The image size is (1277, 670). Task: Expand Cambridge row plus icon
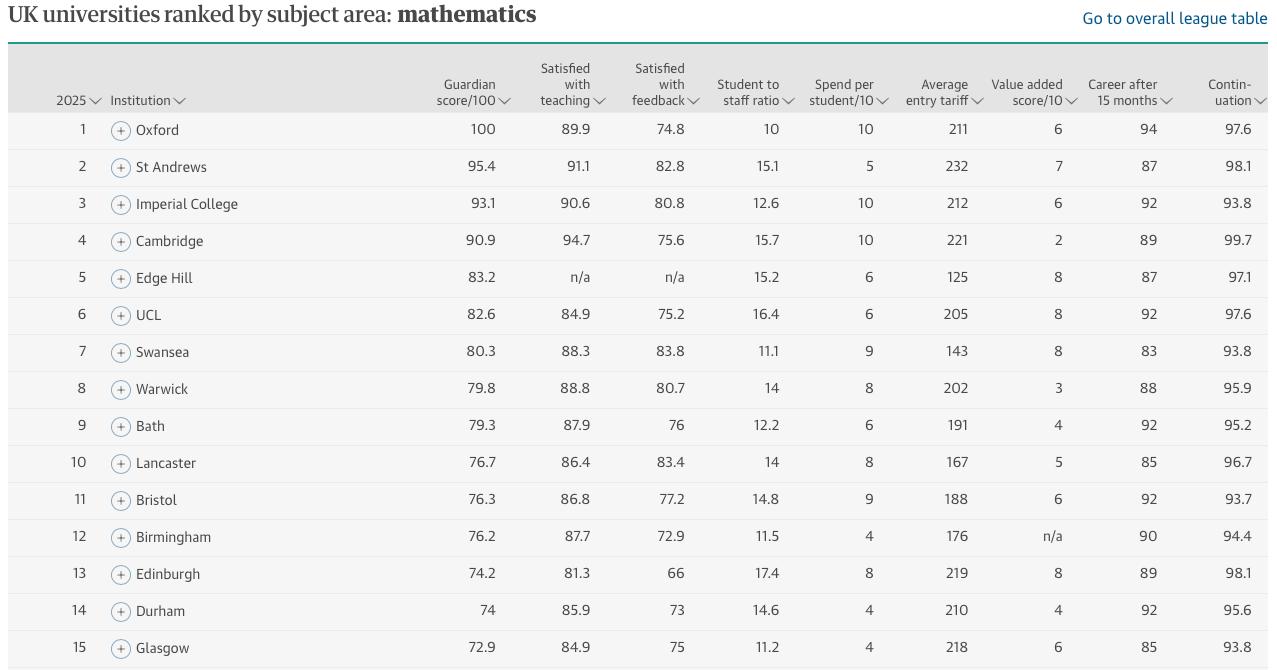click(x=121, y=241)
